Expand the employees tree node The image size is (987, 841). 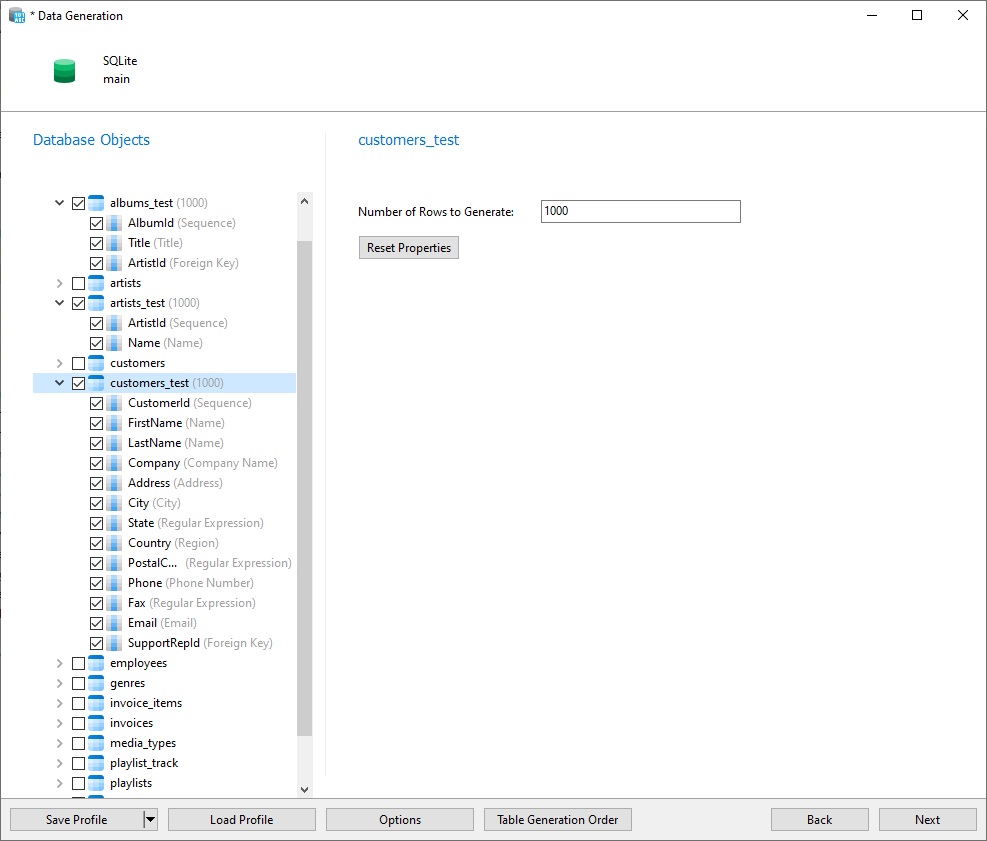coord(59,663)
